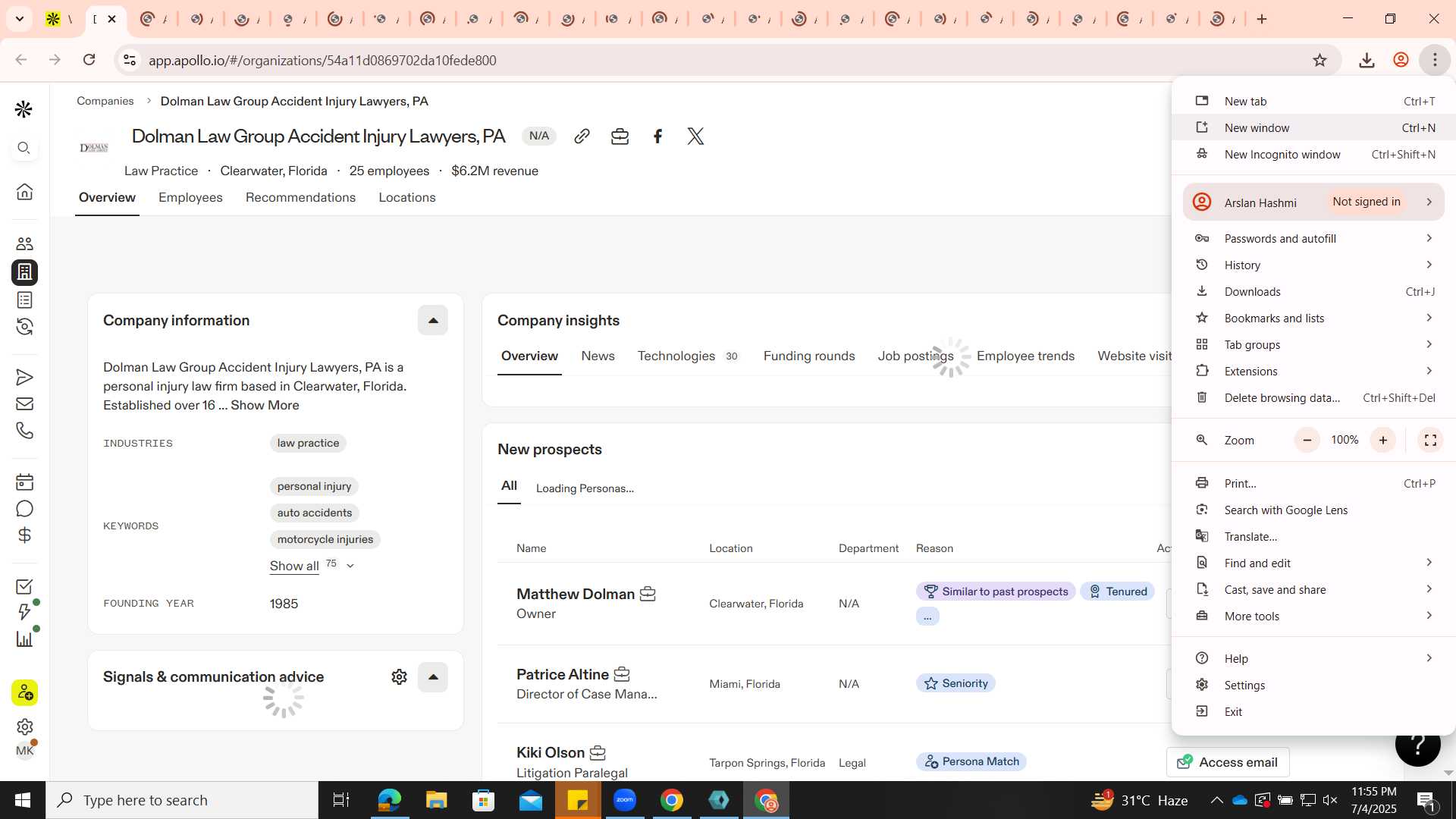Image resolution: width=1456 pixels, height=819 pixels.
Task: Click the law practice industry tag
Action: tap(308, 443)
